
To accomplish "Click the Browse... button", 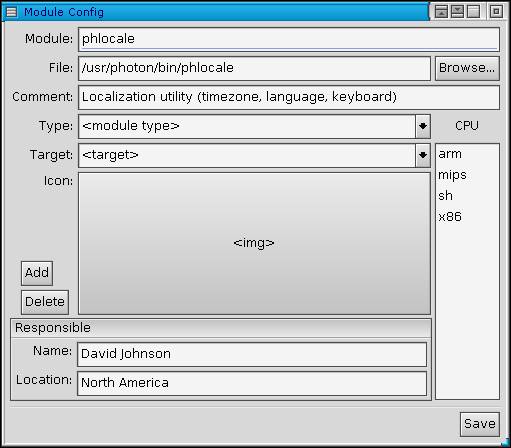I will [x=467, y=68].
